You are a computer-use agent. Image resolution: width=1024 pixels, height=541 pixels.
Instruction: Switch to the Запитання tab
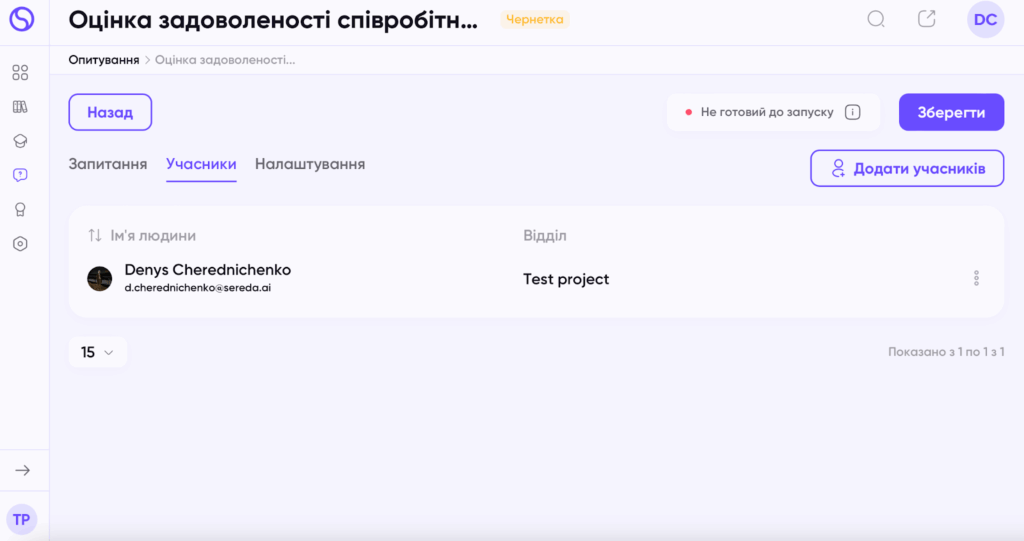pos(108,164)
